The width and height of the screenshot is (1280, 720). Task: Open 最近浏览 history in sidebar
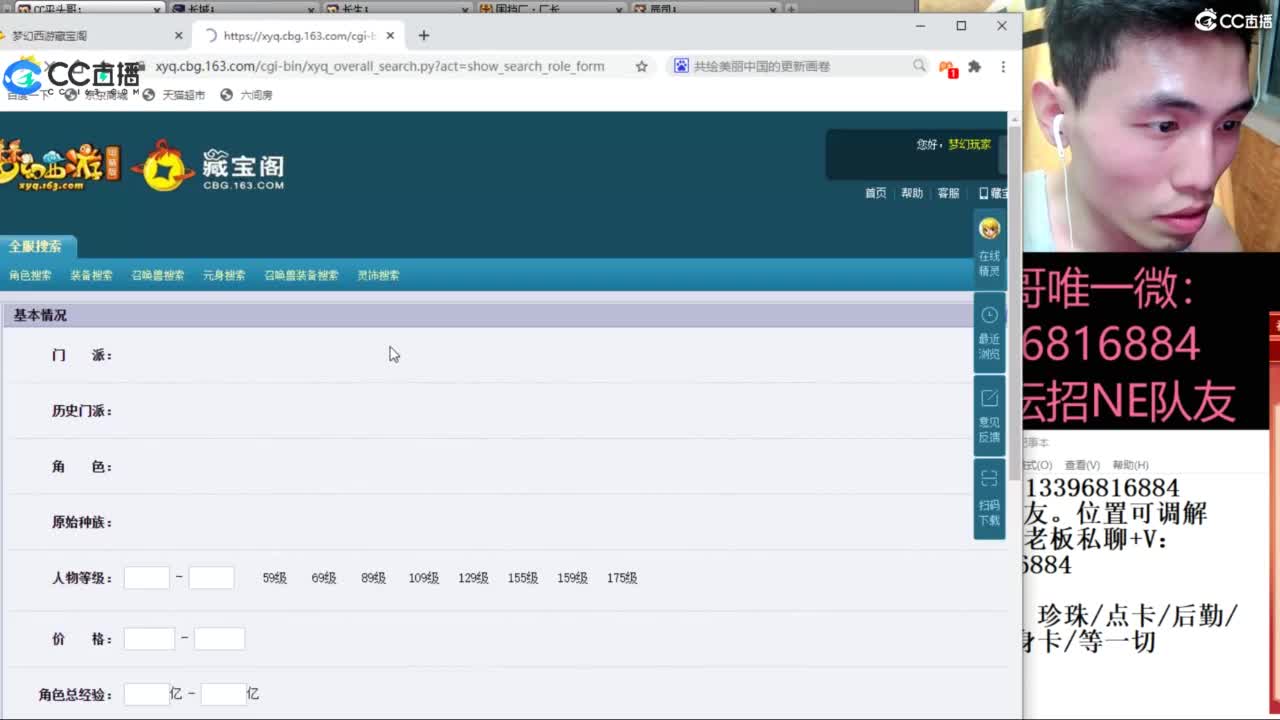[989, 333]
